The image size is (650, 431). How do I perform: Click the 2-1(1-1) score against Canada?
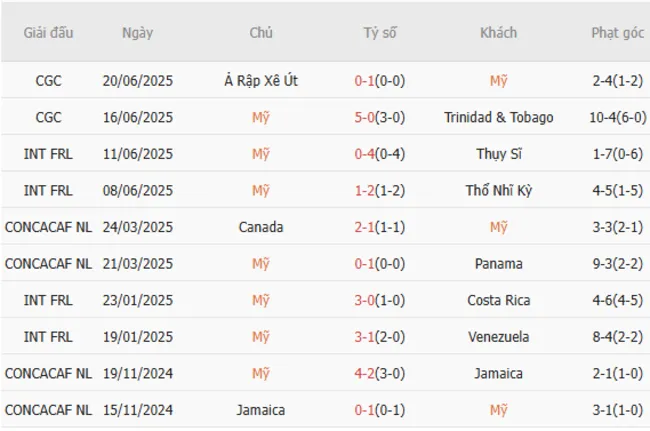point(380,227)
